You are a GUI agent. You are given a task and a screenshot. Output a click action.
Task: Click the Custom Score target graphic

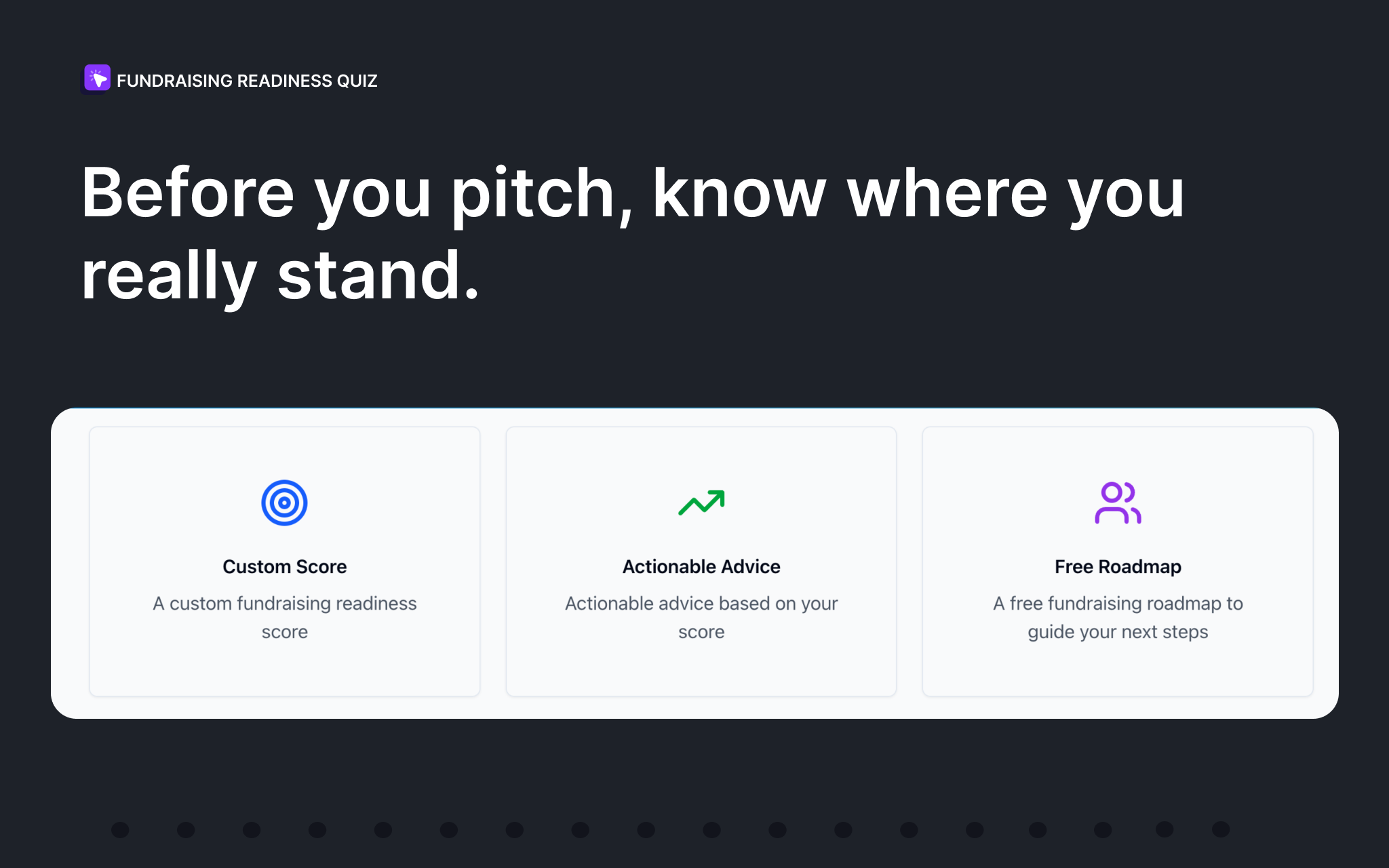pos(284,502)
